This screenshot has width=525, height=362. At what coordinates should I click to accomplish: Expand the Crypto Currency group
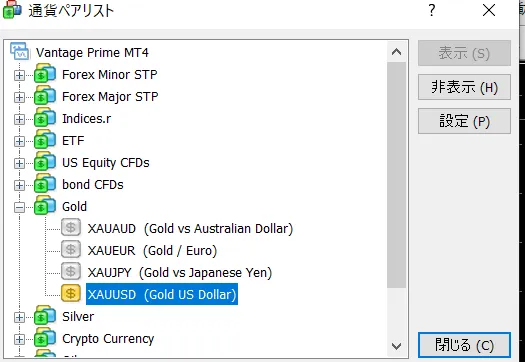pyautogui.click(x=19, y=340)
